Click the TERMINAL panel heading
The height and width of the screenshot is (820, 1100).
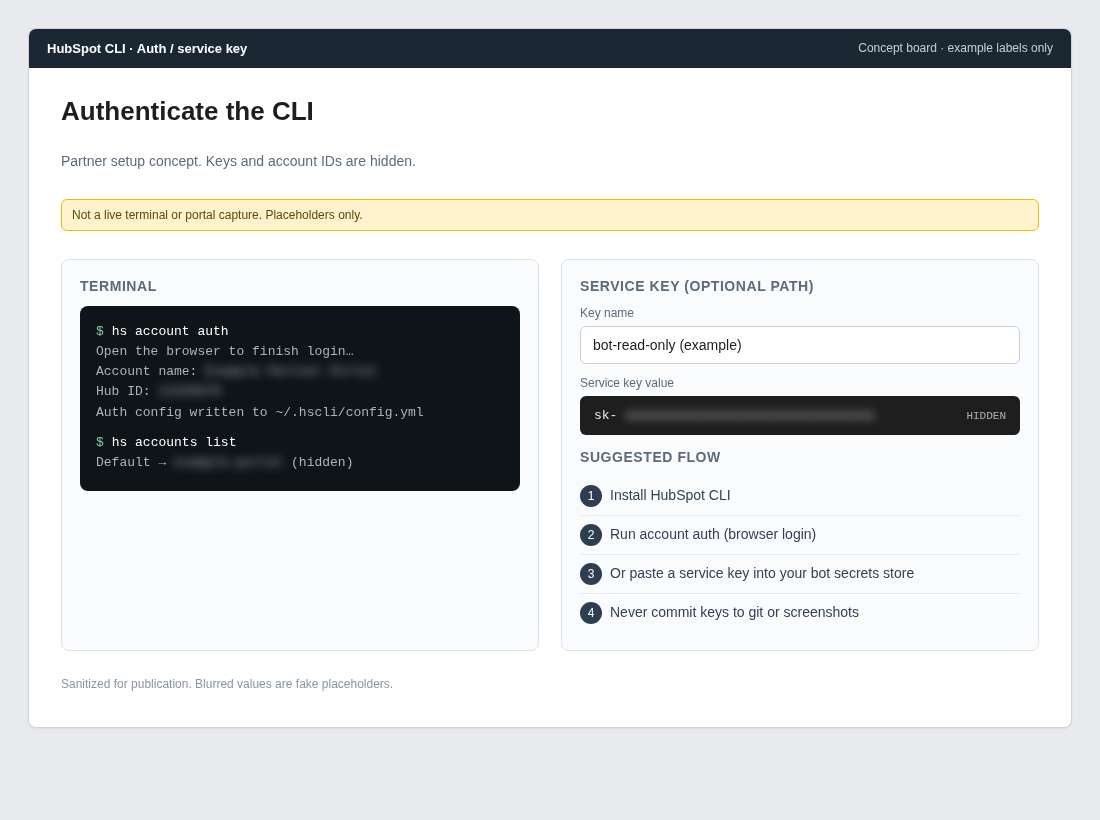(x=118, y=286)
